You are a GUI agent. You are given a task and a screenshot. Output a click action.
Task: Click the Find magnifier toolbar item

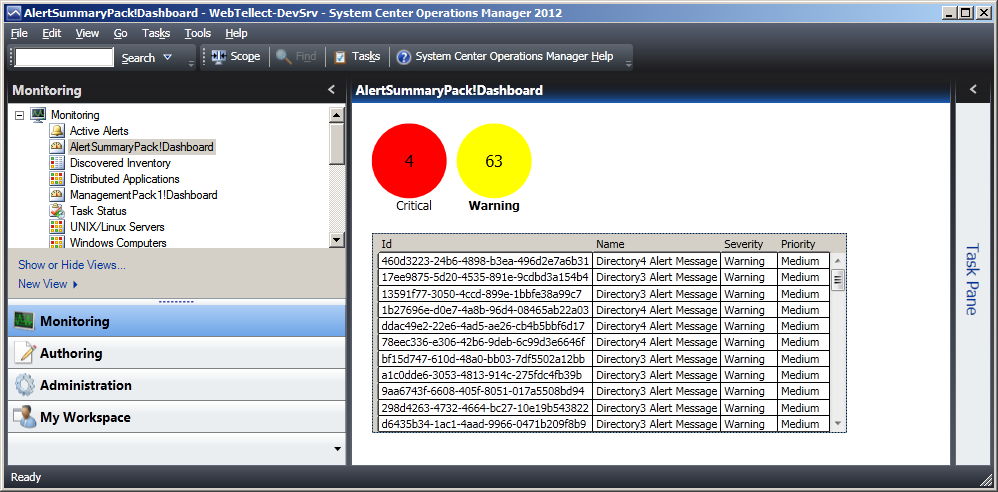[296, 57]
